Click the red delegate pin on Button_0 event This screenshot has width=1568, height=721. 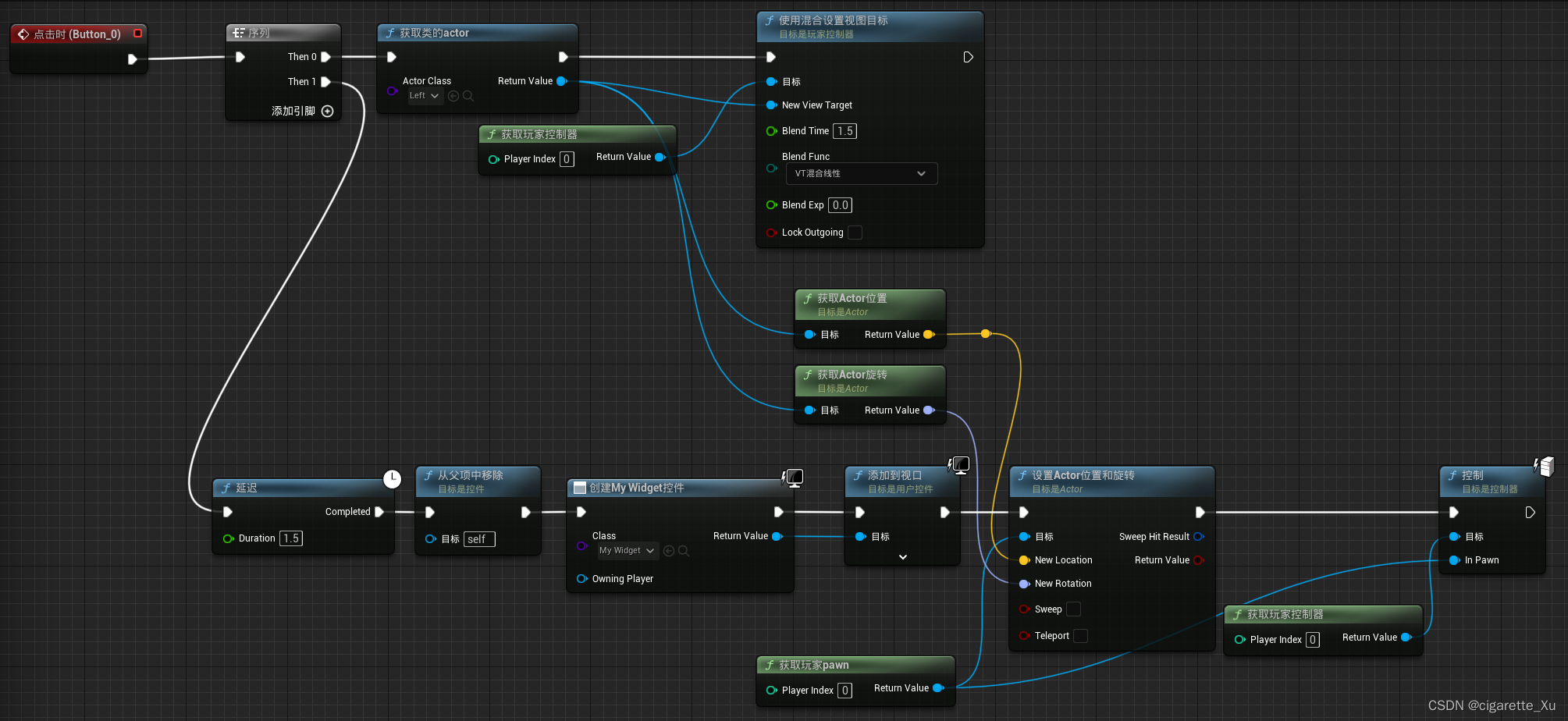137,34
